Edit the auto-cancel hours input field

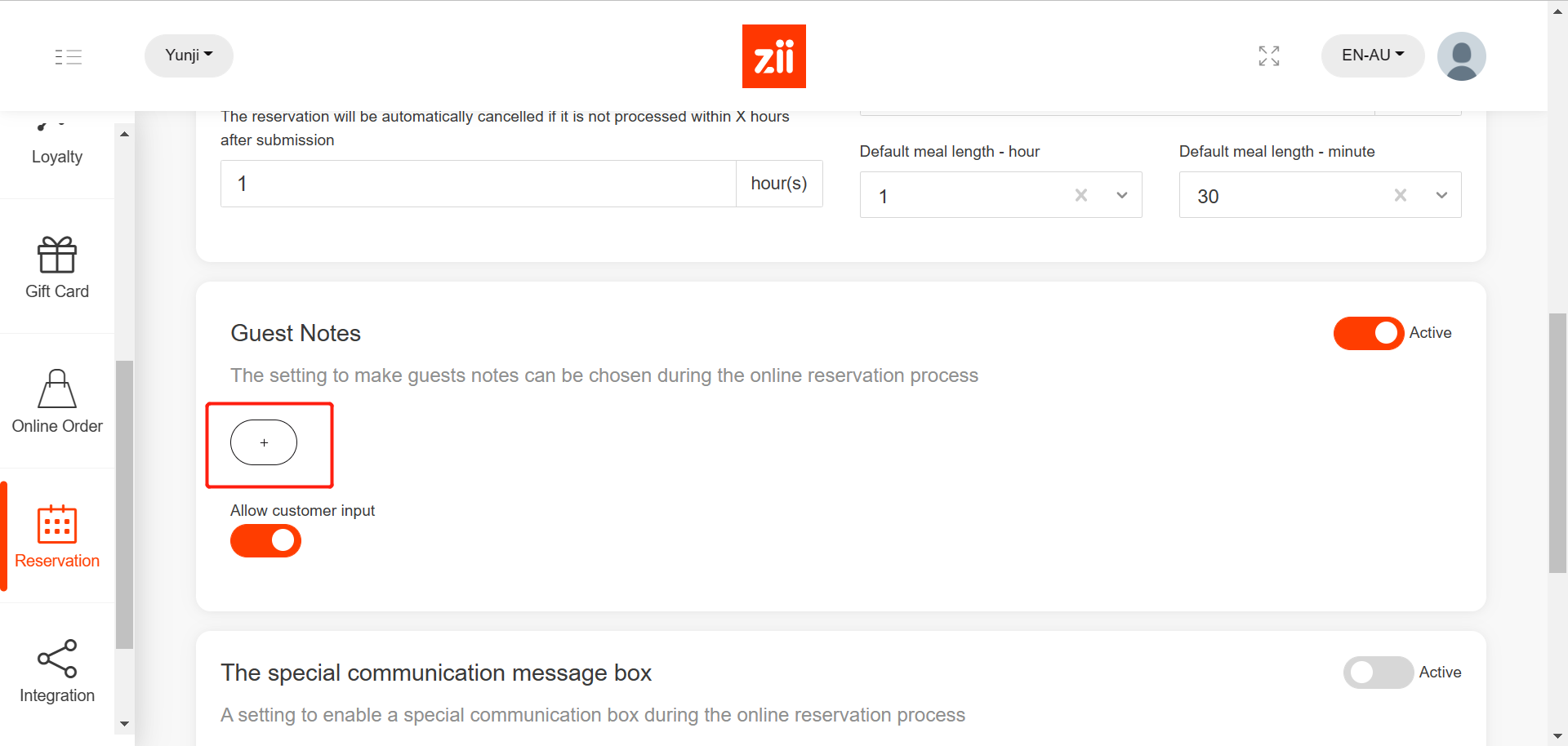[478, 183]
